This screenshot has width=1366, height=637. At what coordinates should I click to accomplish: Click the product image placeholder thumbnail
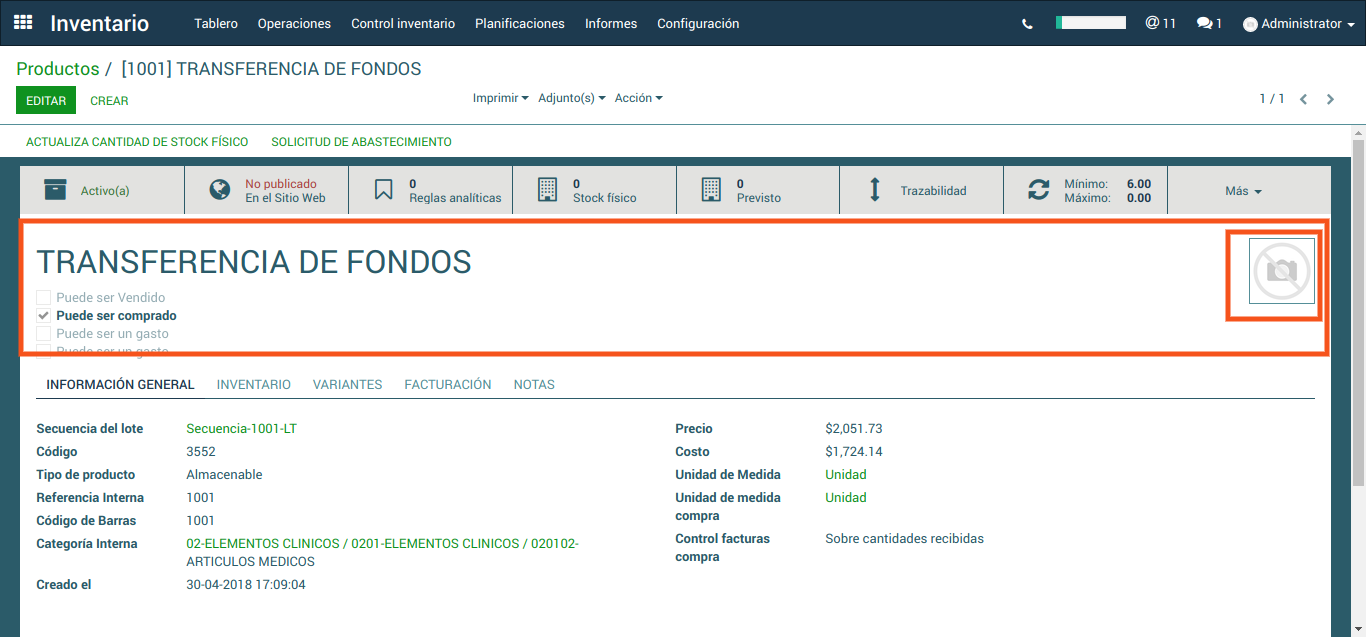click(1281, 271)
